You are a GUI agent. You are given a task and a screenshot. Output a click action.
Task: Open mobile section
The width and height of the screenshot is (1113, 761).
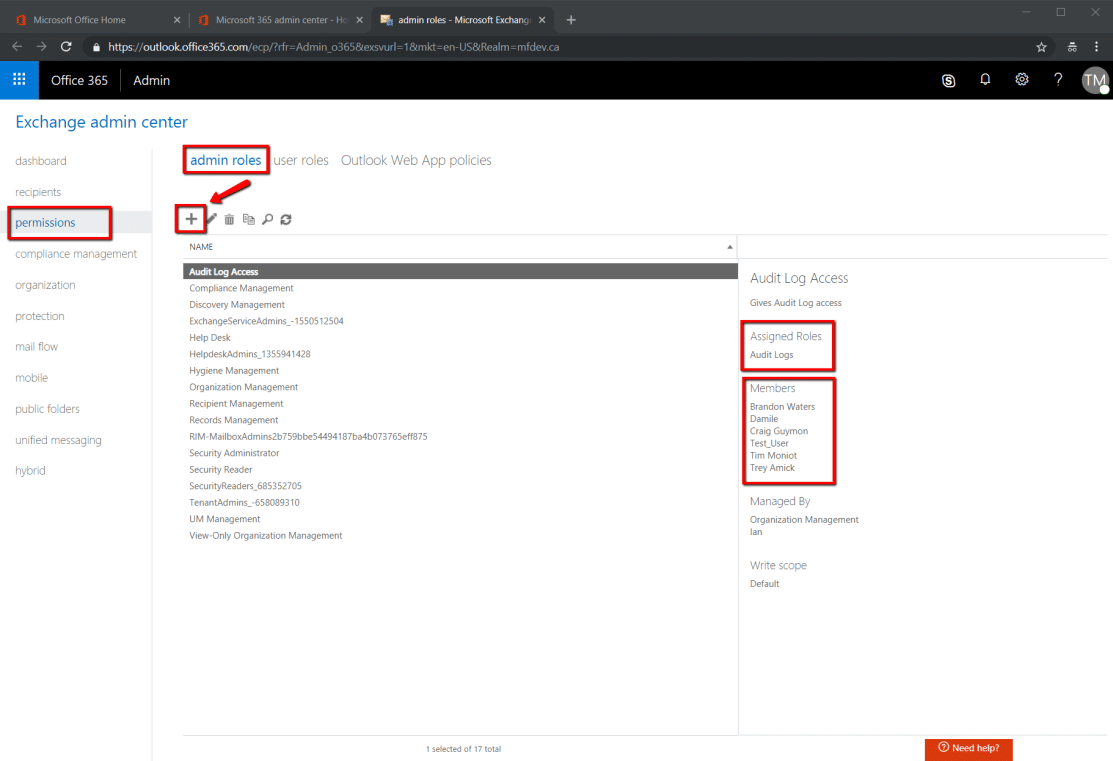[x=31, y=378]
